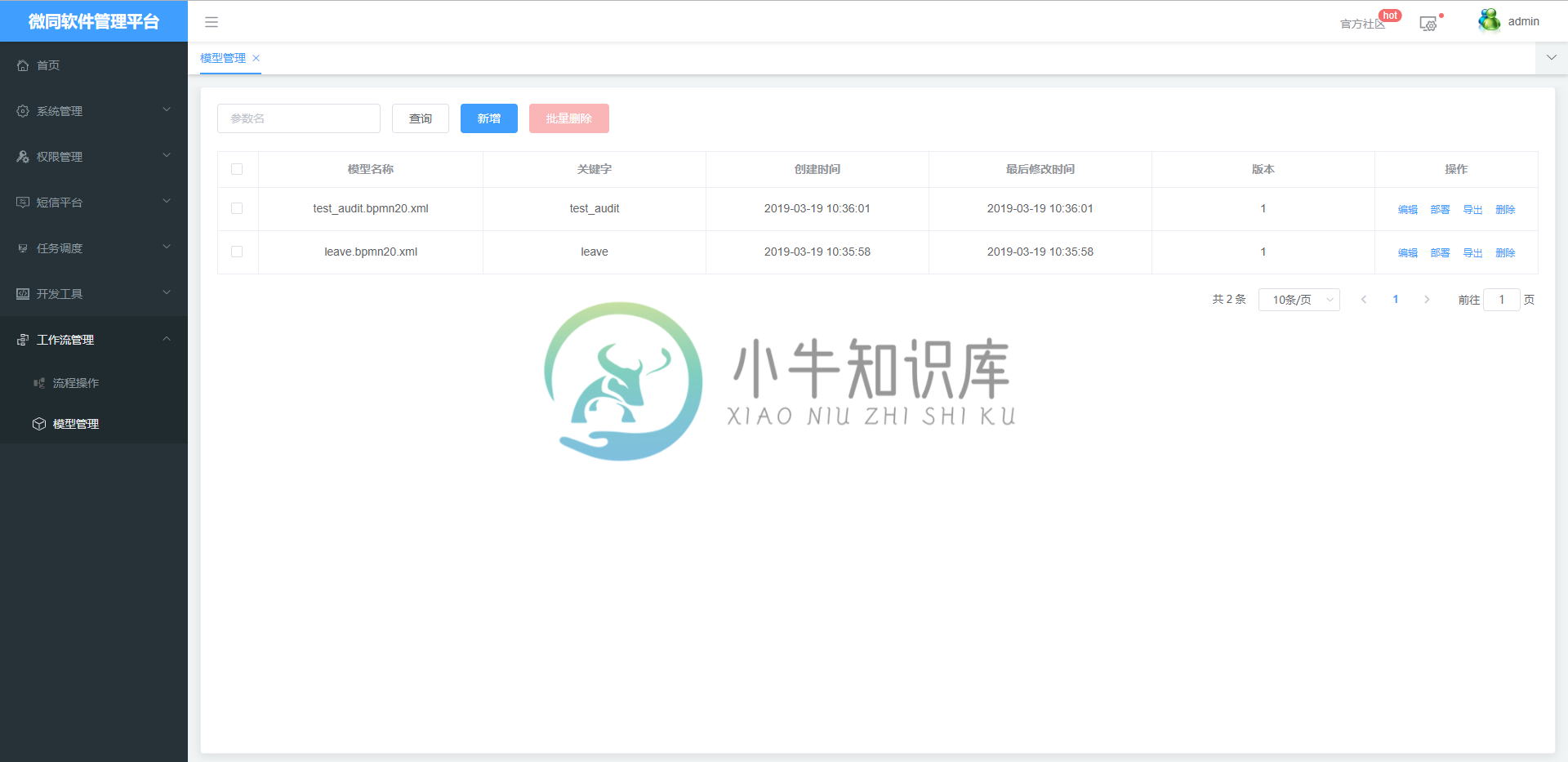Click 导出 for leave.bpmn20.xml
This screenshot has width=1568, height=762.
[x=1473, y=253]
